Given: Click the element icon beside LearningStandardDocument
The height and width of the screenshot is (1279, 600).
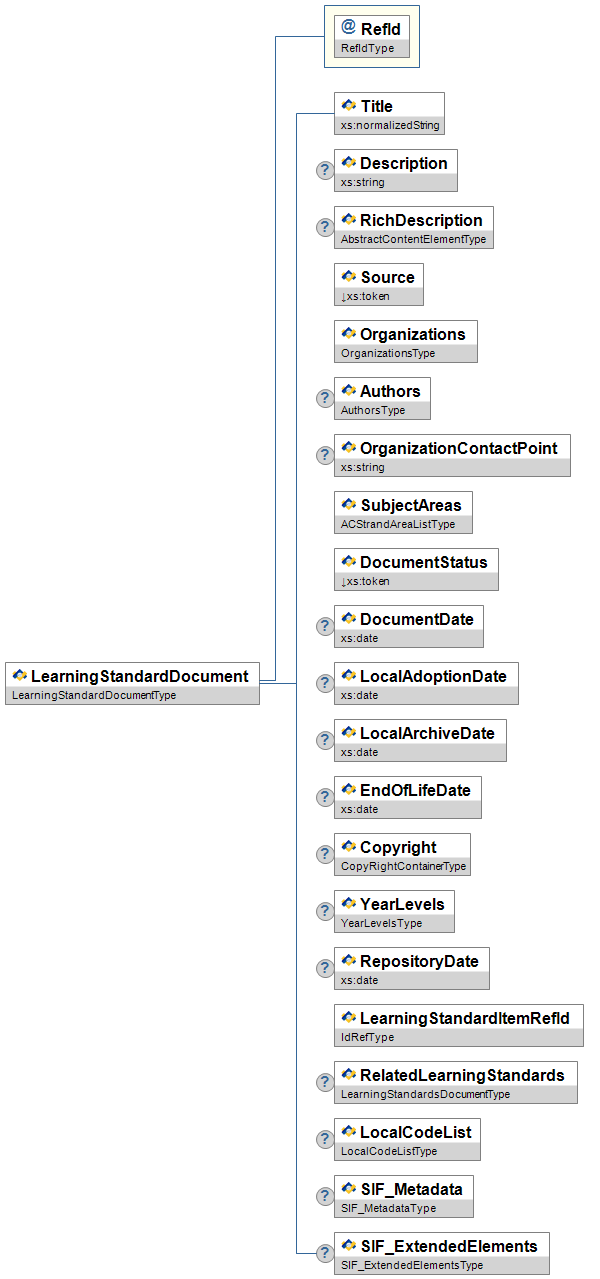Looking at the screenshot, I should click(20, 676).
